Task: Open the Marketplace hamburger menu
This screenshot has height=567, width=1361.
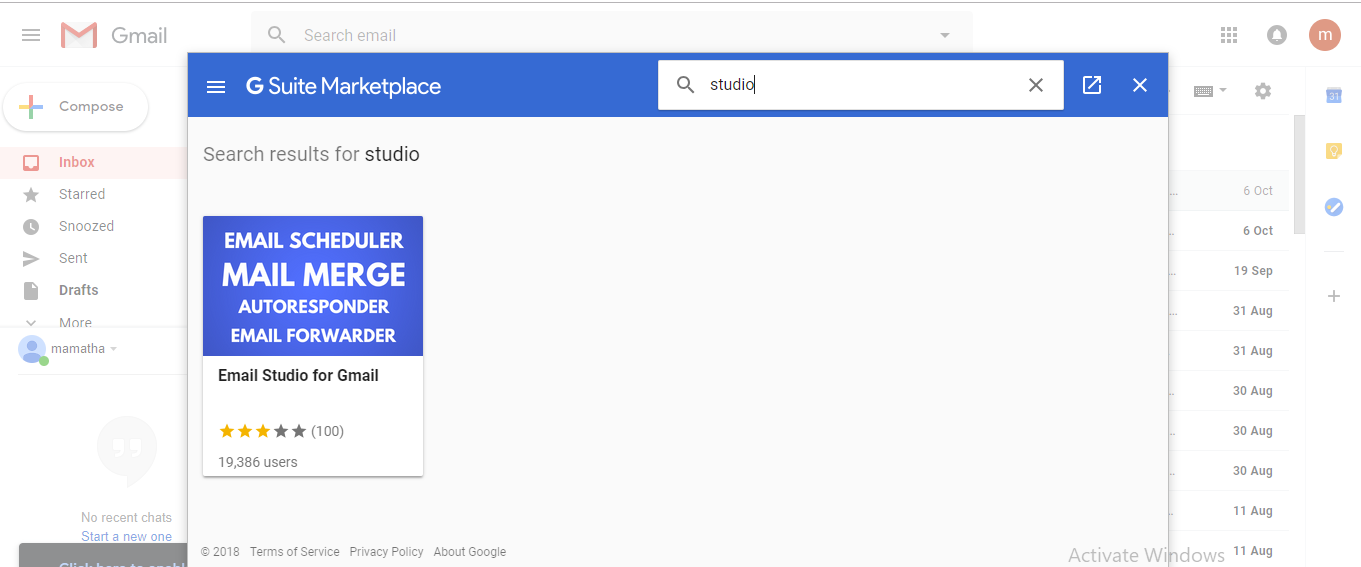Action: (x=216, y=86)
